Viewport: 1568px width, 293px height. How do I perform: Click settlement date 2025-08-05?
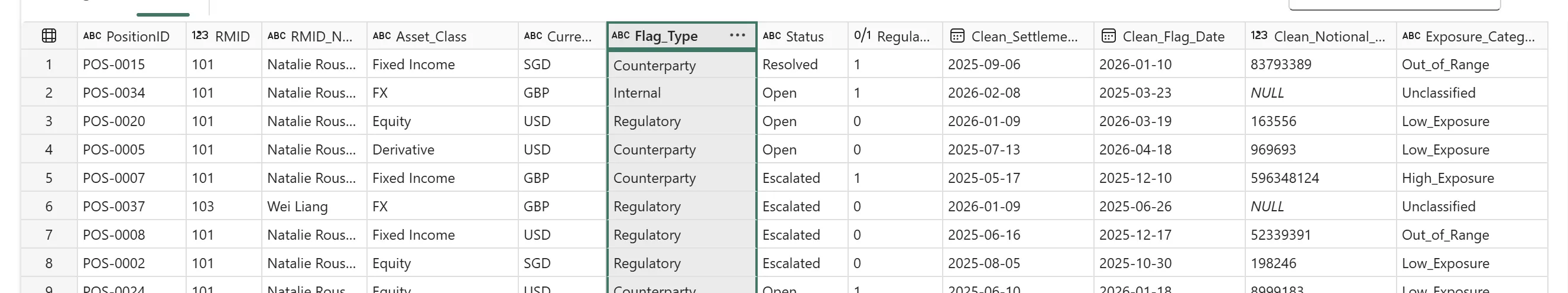1018,263
